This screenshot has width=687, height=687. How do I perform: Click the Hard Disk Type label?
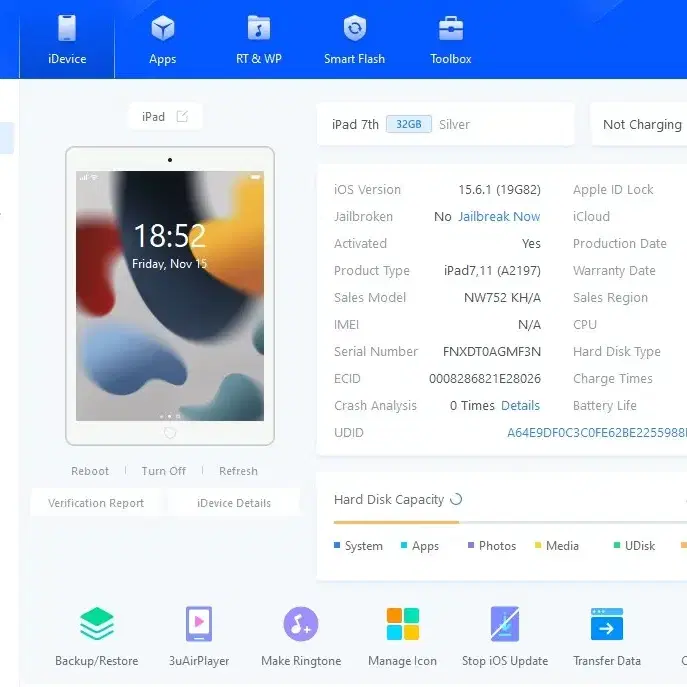click(x=616, y=352)
